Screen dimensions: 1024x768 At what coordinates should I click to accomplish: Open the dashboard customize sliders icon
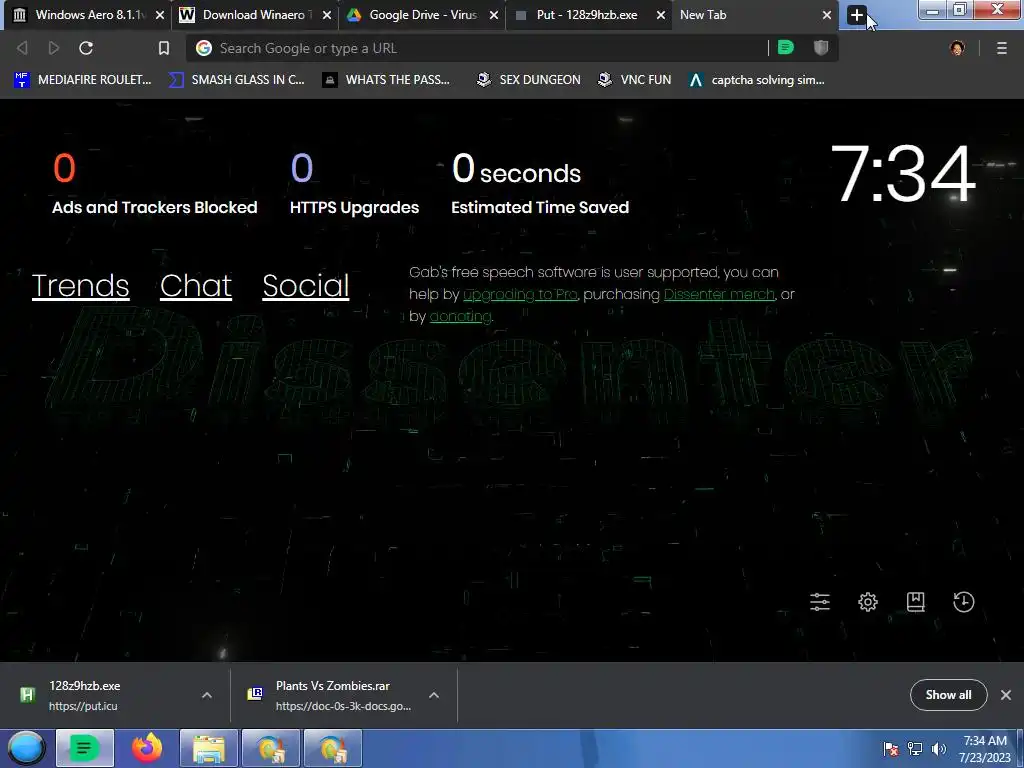(x=820, y=601)
